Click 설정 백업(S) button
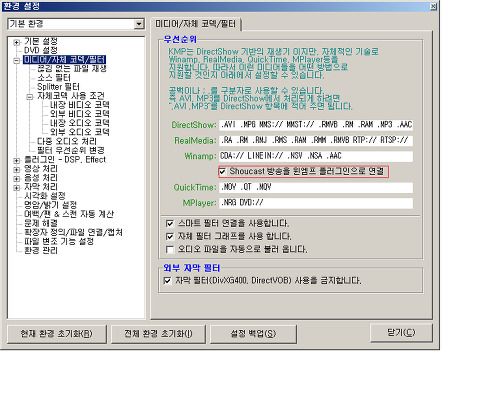This screenshot has height=399, width=500. coord(253,334)
